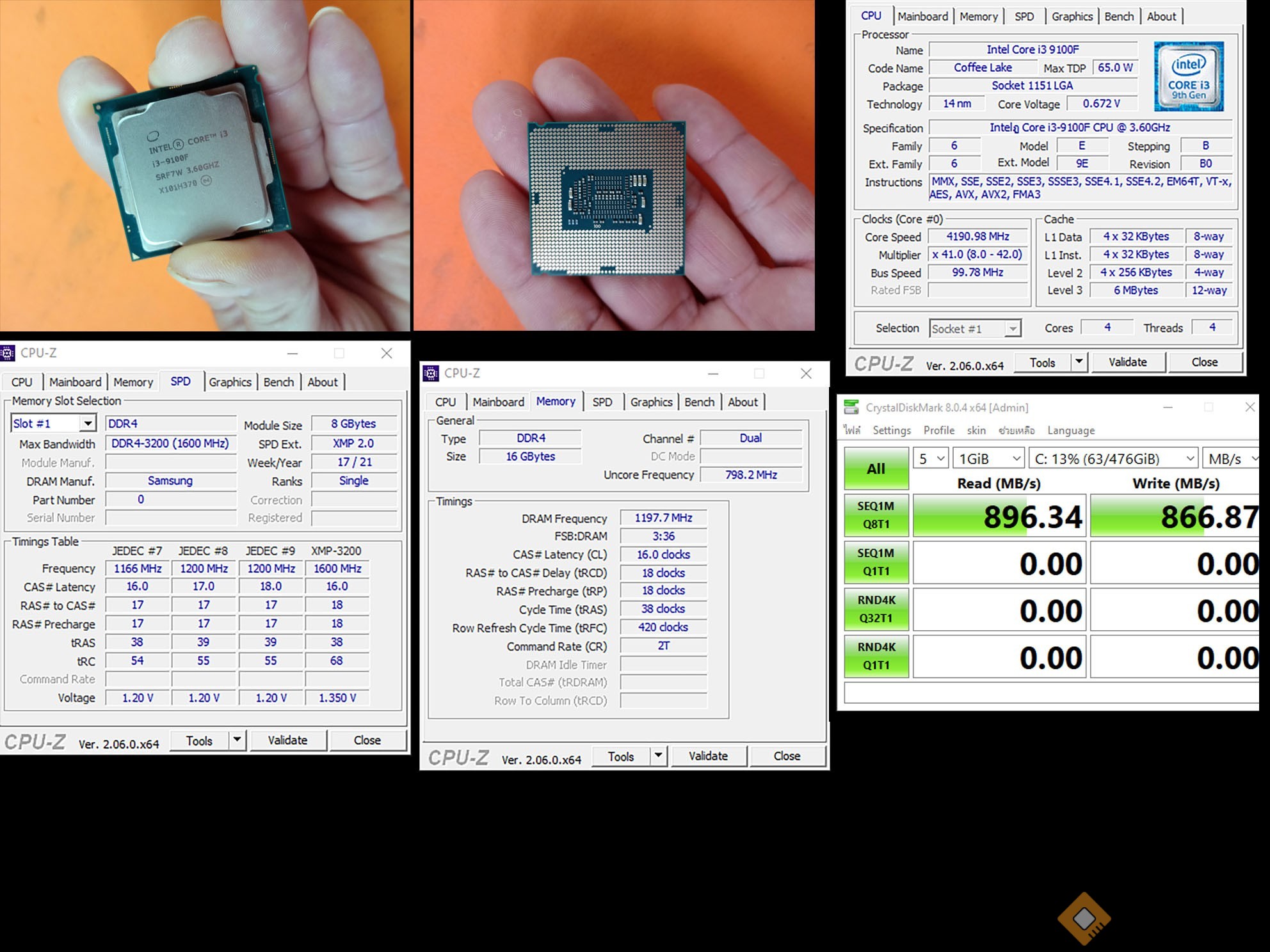Viewport: 1270px width, 952px height.
Task: Click Validate in the Memory window
Action: [x=708, y=756]
